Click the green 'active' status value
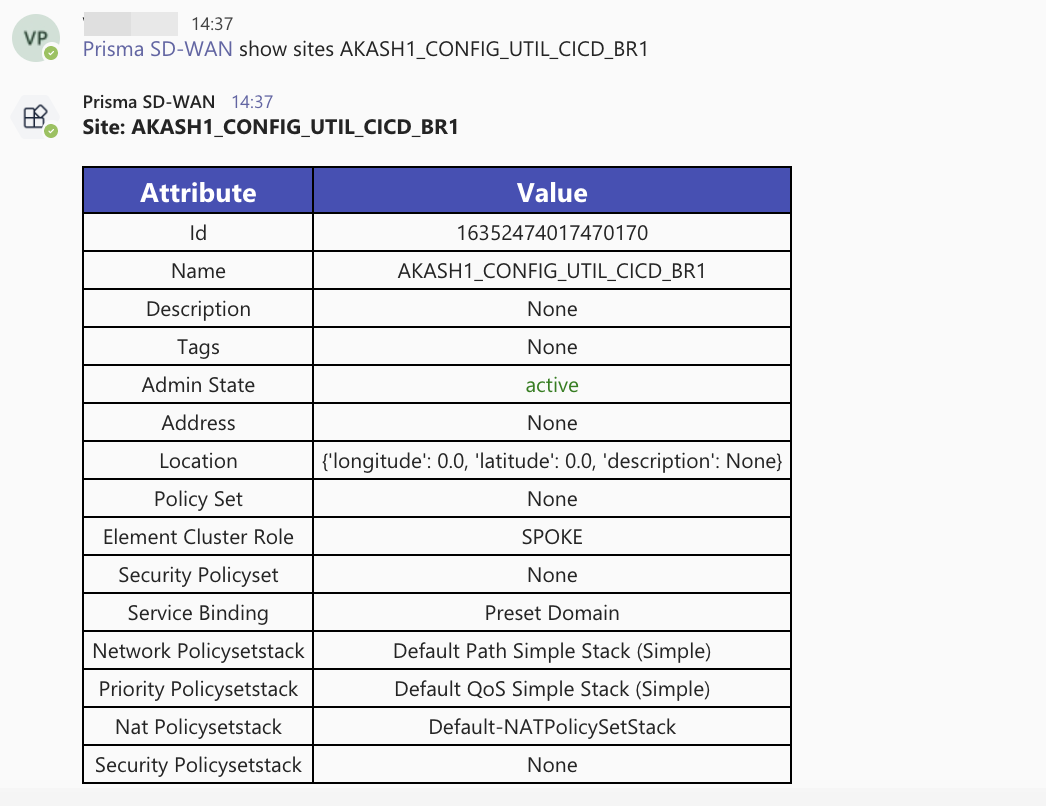1046x806 pixels. (552, 385)
